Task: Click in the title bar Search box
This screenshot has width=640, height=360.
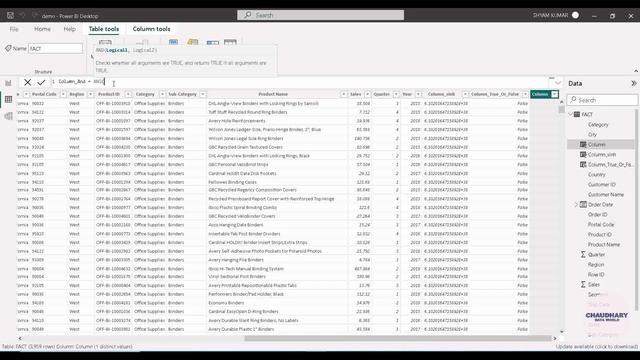Action: [x=321, y=15]
